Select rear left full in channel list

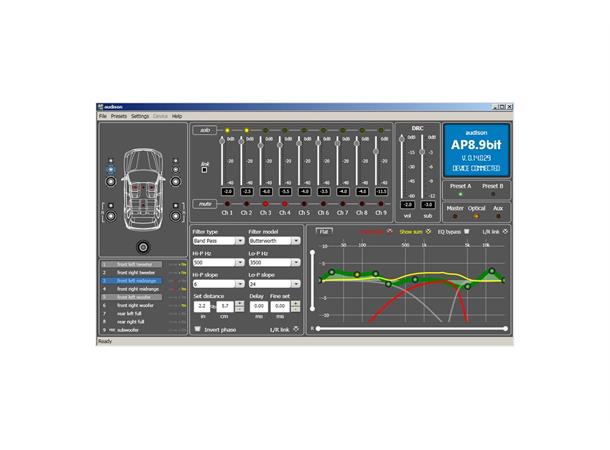tap(129, 313)
